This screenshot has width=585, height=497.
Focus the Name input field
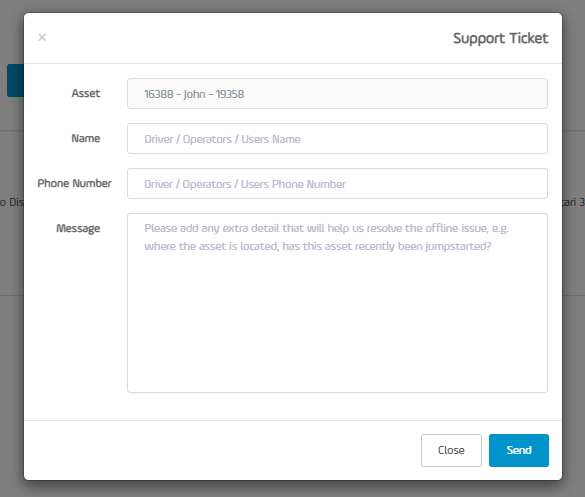tap(337, 139)
